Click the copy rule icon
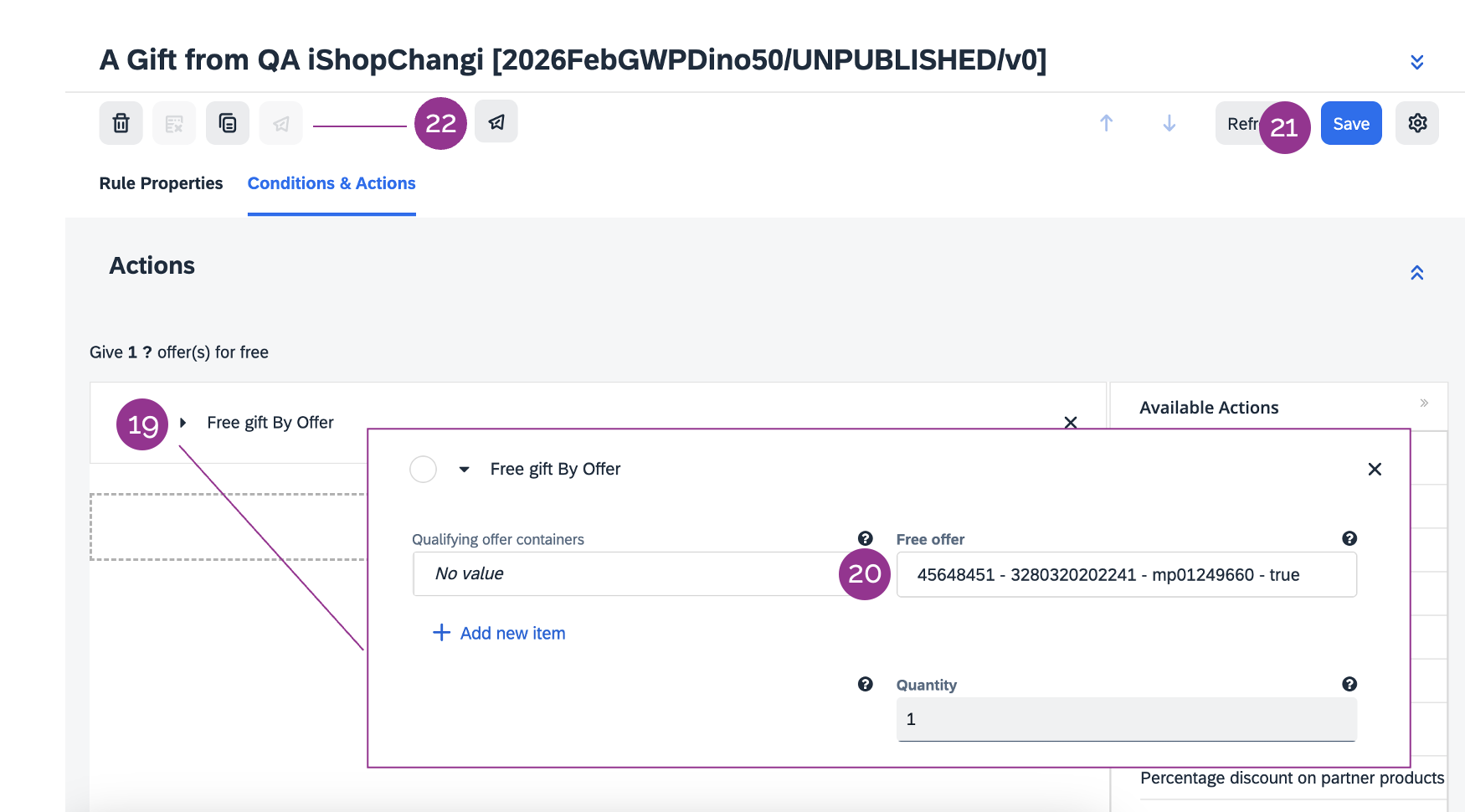 228,123
